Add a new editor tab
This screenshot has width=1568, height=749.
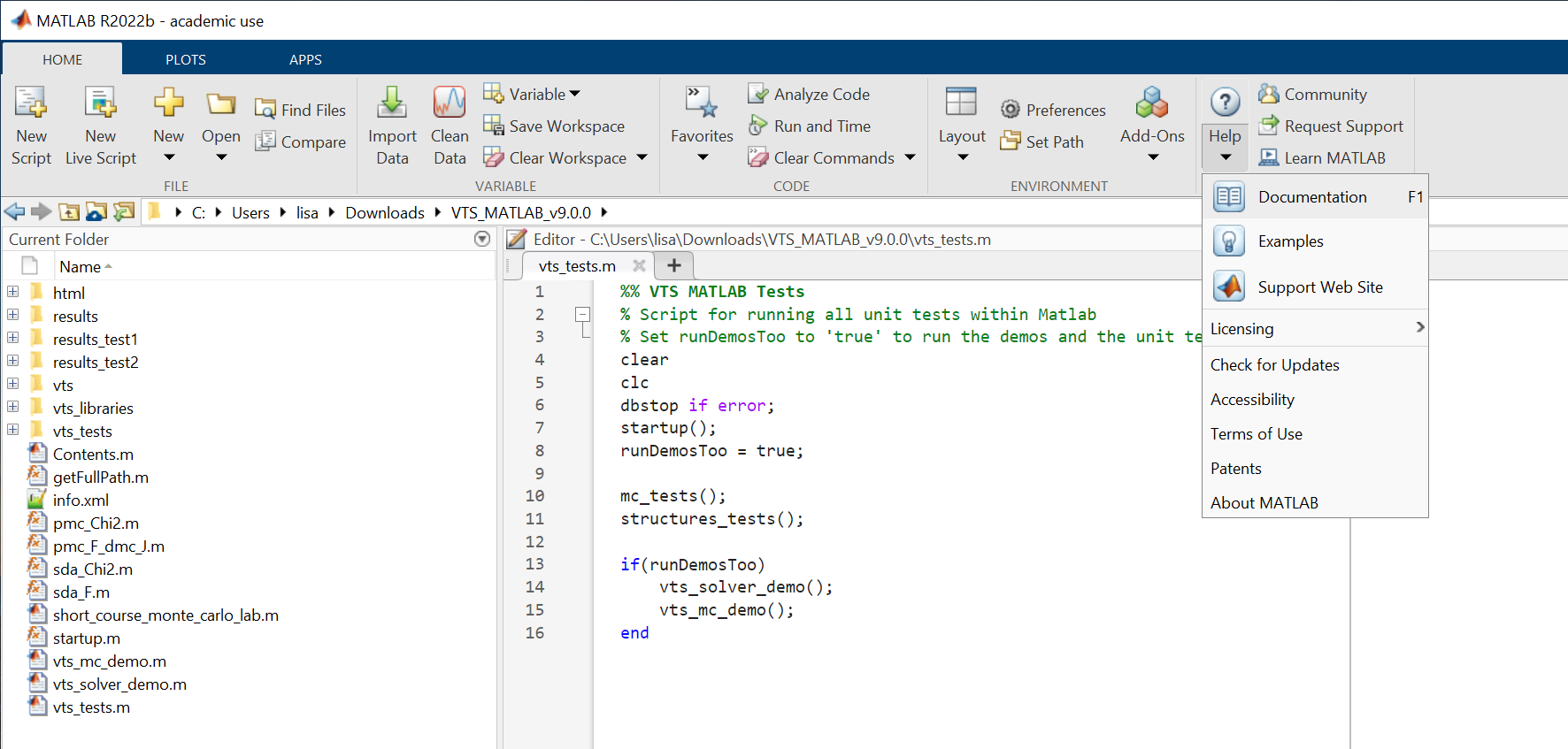(x=673, y=265)
